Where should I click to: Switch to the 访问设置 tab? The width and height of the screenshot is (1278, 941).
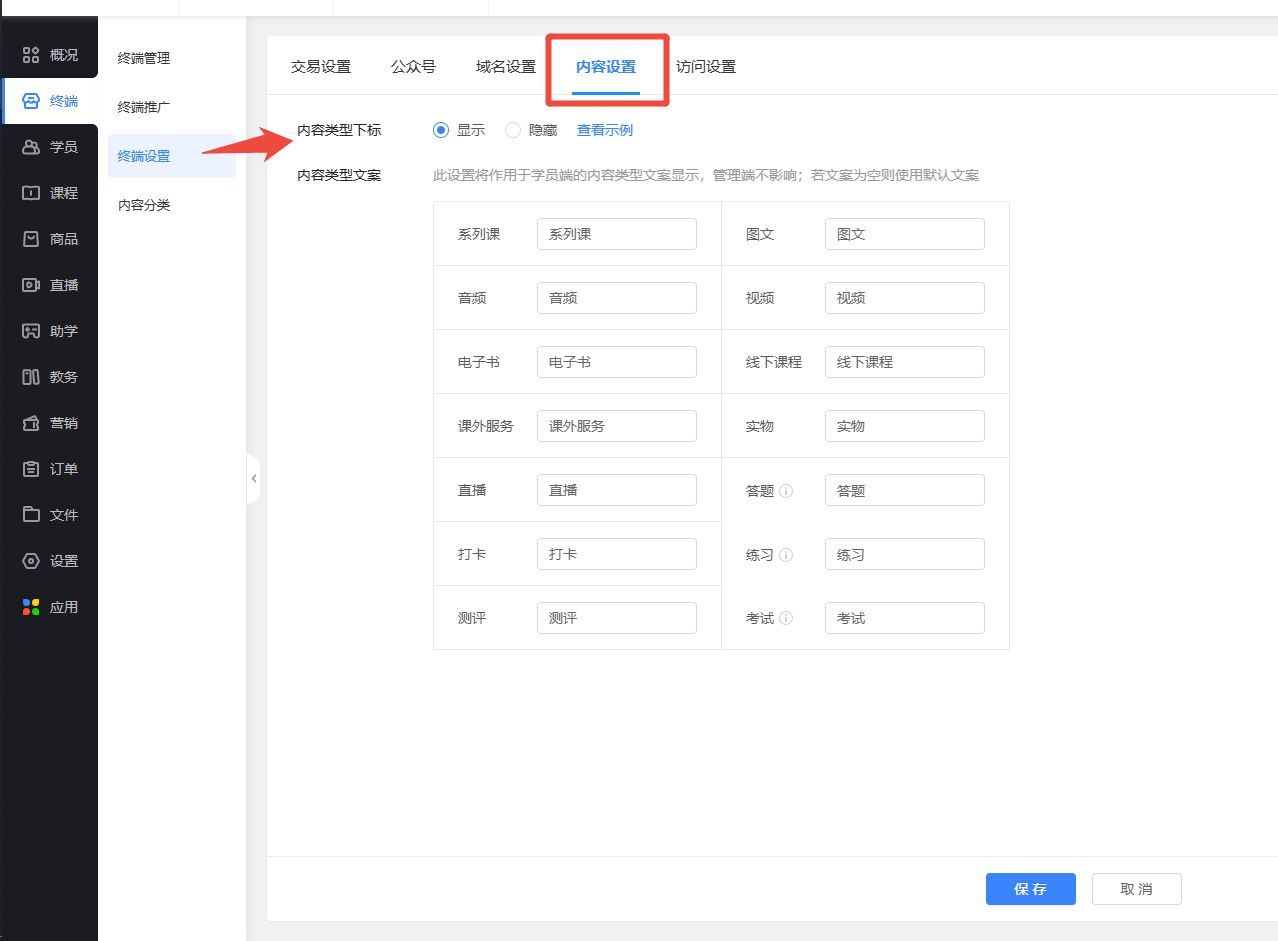[706, 67]
